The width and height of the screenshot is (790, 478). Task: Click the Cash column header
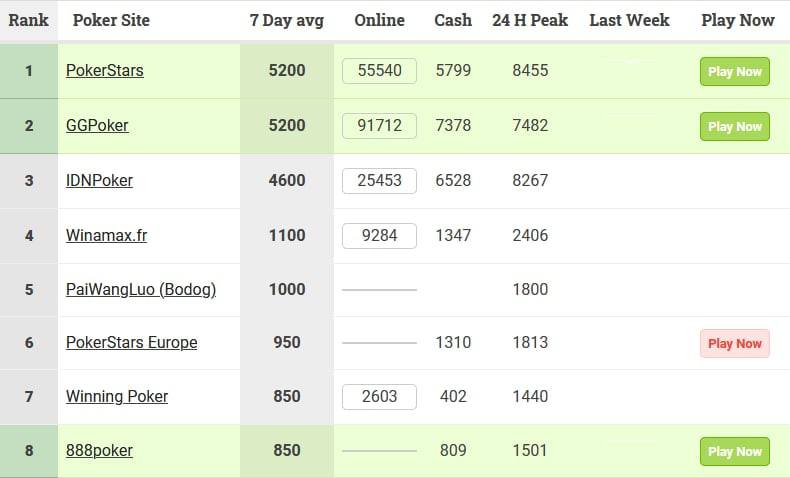click(453, 20)
